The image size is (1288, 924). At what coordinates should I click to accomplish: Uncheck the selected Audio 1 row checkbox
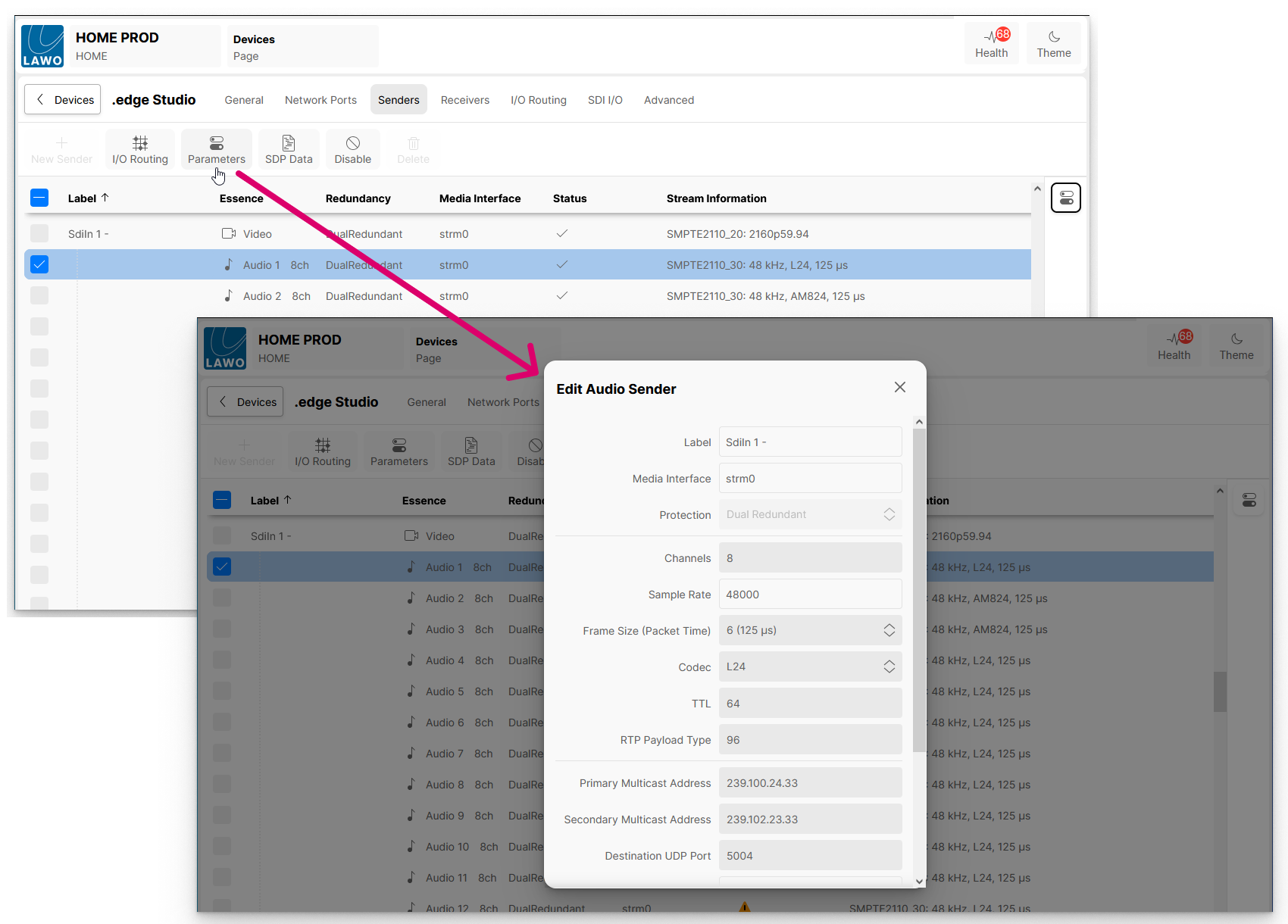tap(39, 264)
